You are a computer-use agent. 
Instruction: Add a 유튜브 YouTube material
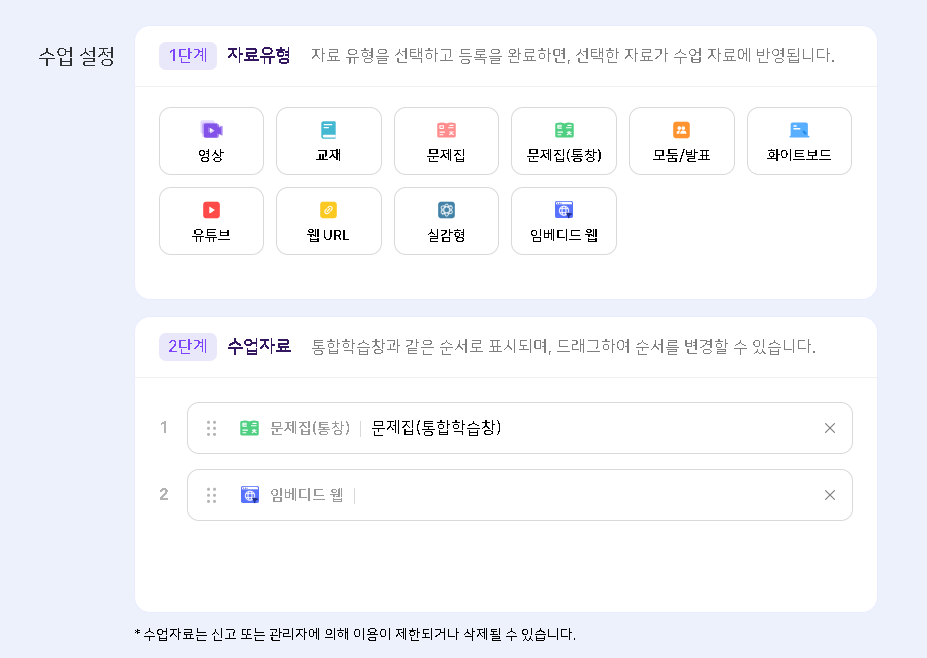tap(211, 221)
